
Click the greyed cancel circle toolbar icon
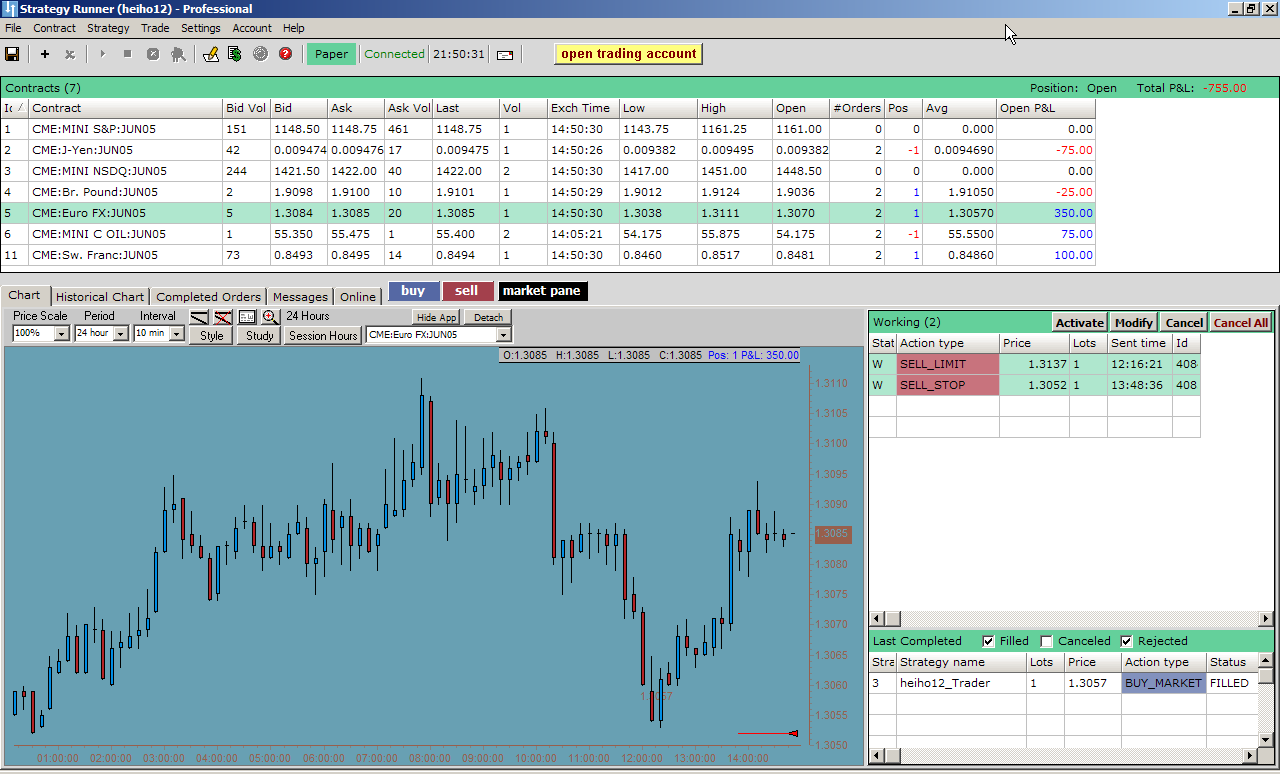pyautogui.click(x=153, y=54)
